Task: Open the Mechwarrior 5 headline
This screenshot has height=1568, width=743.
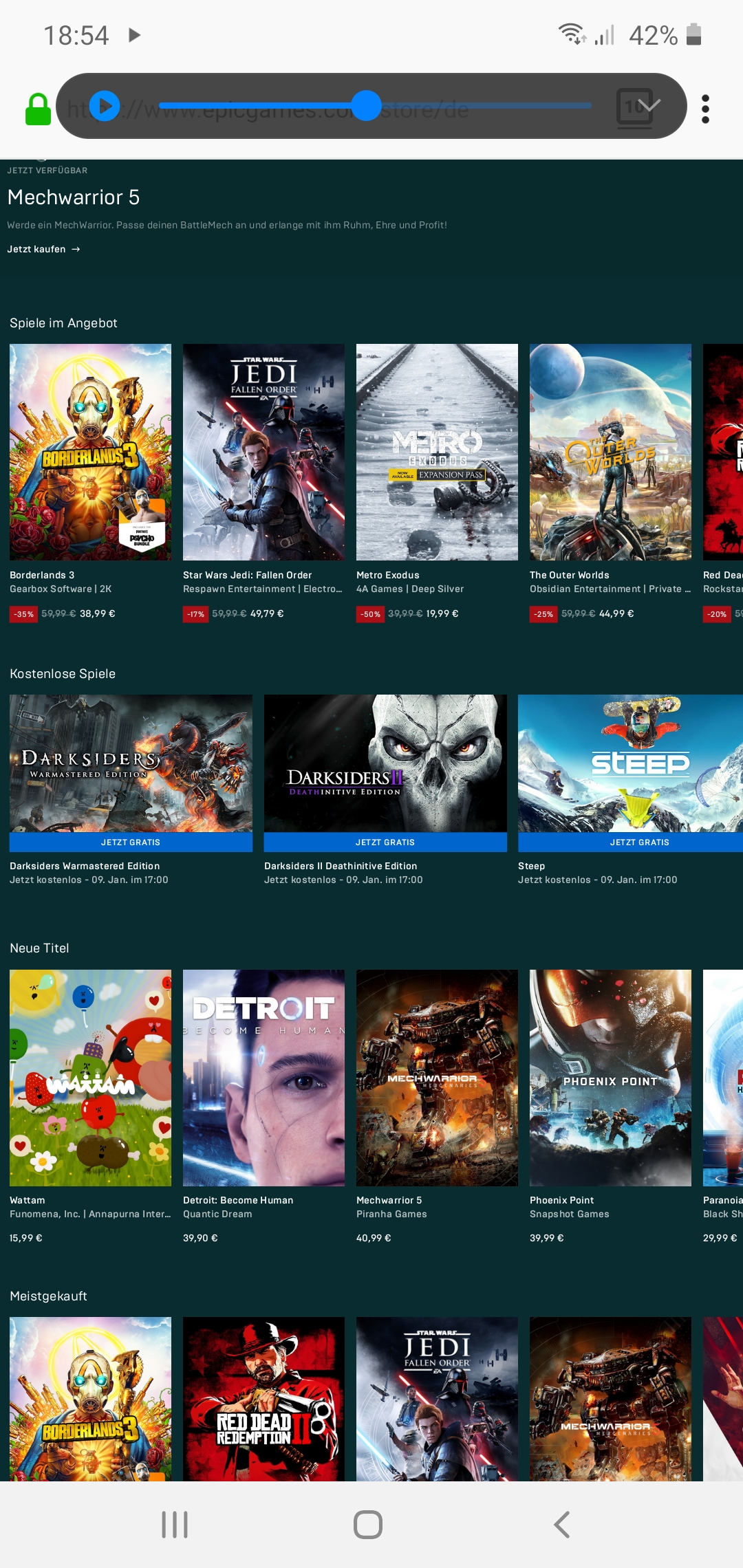Action: tap(74, 197)
